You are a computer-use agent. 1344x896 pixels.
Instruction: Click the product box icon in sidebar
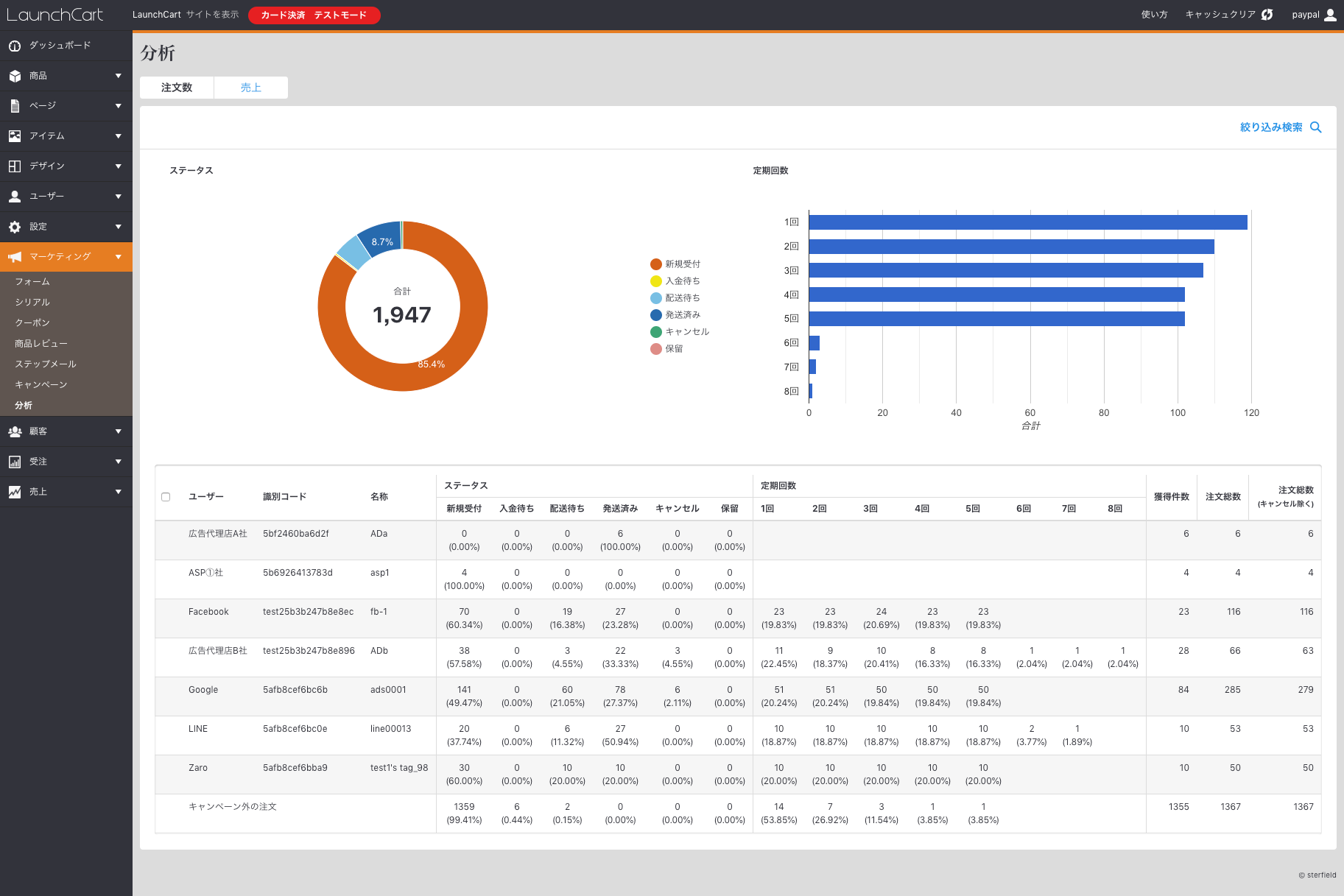(x=15, y=76)
